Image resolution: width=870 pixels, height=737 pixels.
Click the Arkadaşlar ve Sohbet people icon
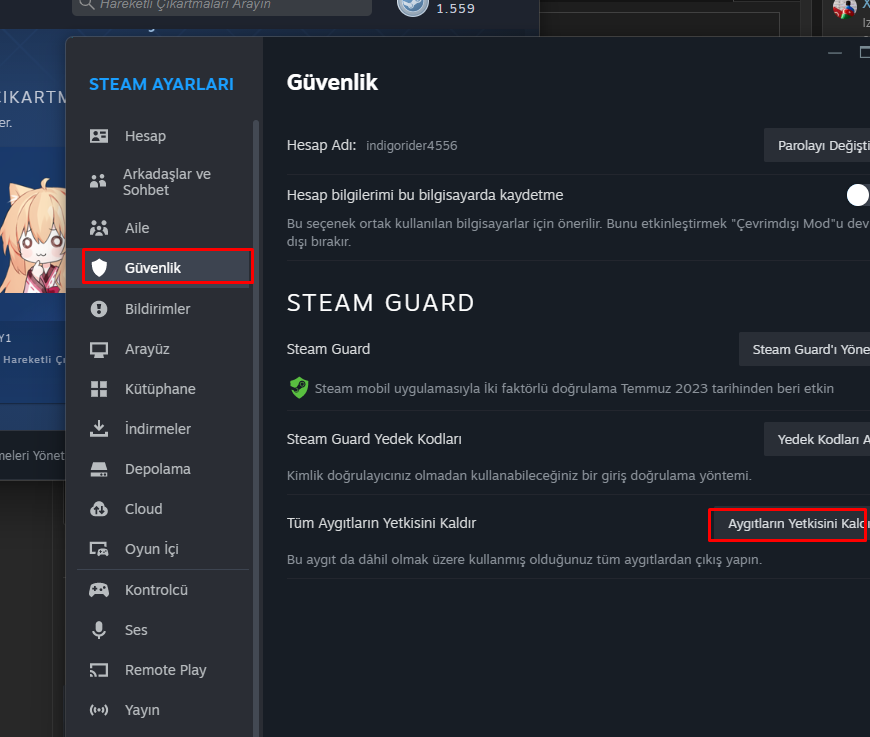coord(98,181)
